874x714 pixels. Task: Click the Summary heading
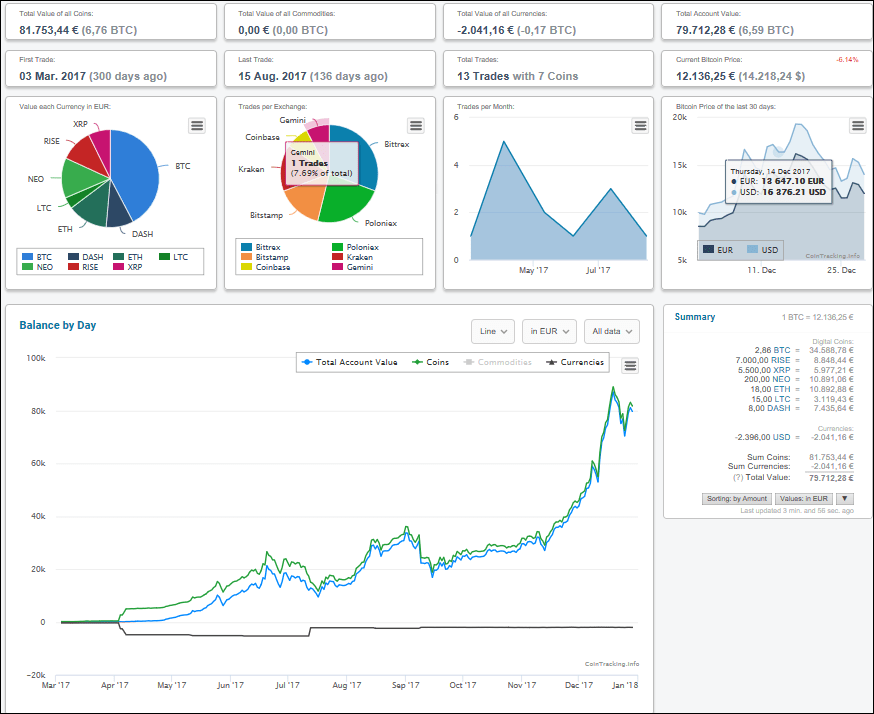695,317
